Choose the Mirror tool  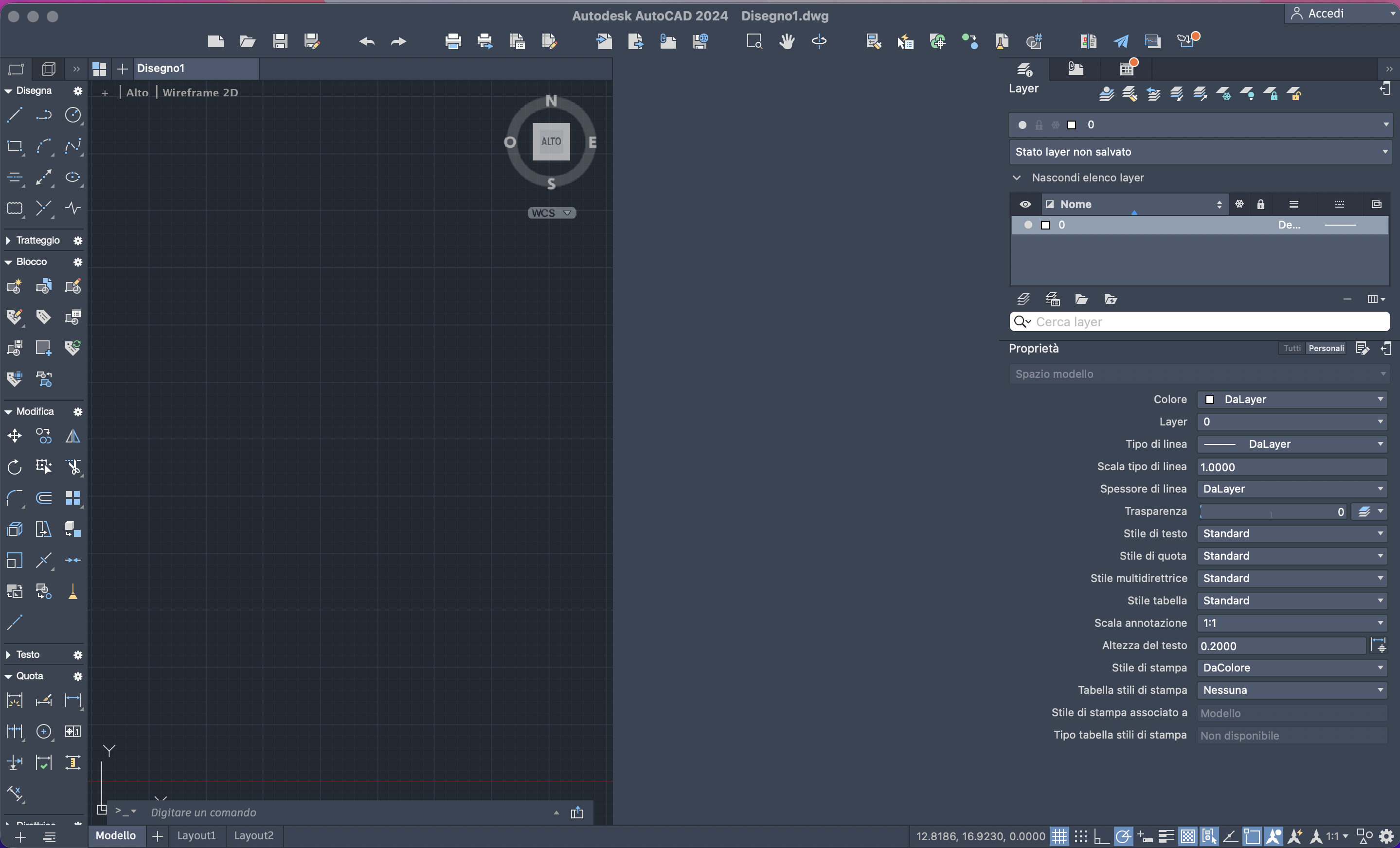tap(73, 436)
